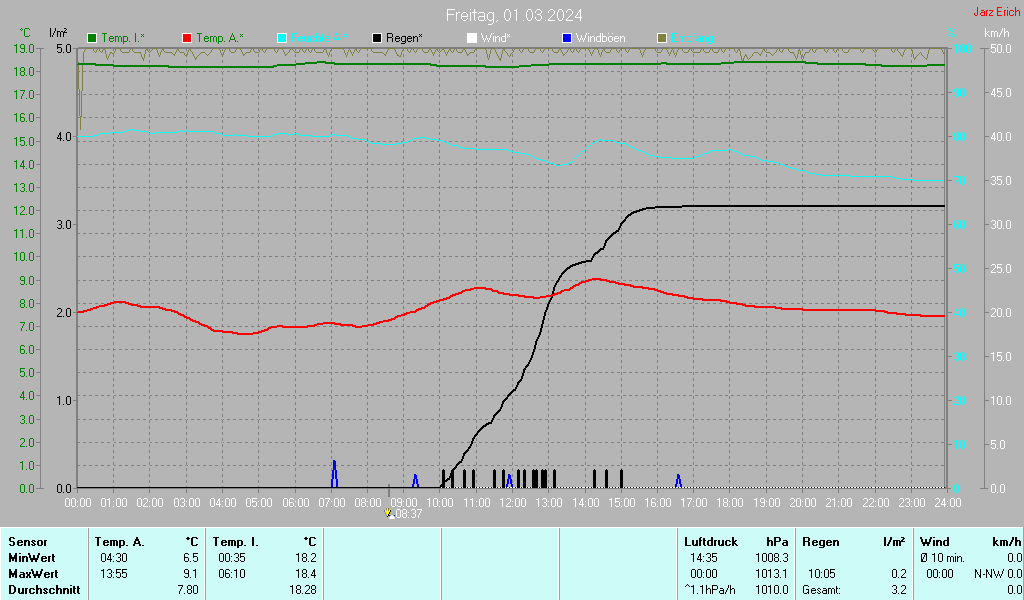Click the blue Windböen legend square
Viewport: 1024px width, 600px height.
(x=567, y=38)
